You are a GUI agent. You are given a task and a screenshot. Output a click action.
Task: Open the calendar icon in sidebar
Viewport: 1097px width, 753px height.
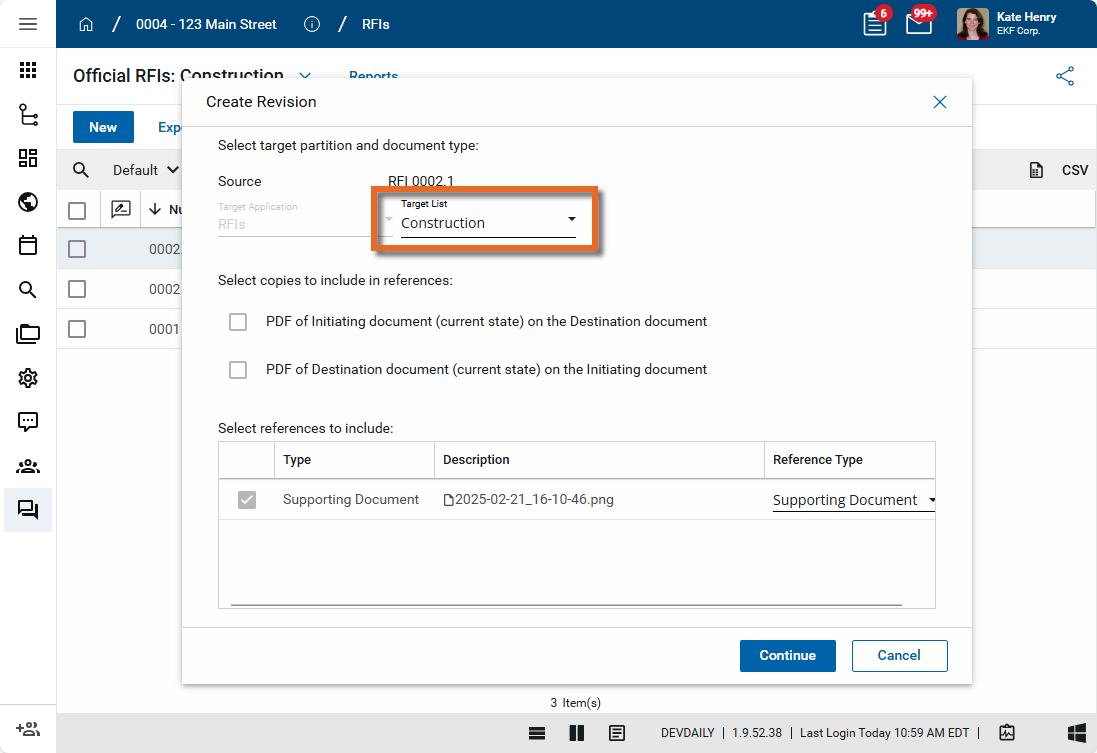28,245
